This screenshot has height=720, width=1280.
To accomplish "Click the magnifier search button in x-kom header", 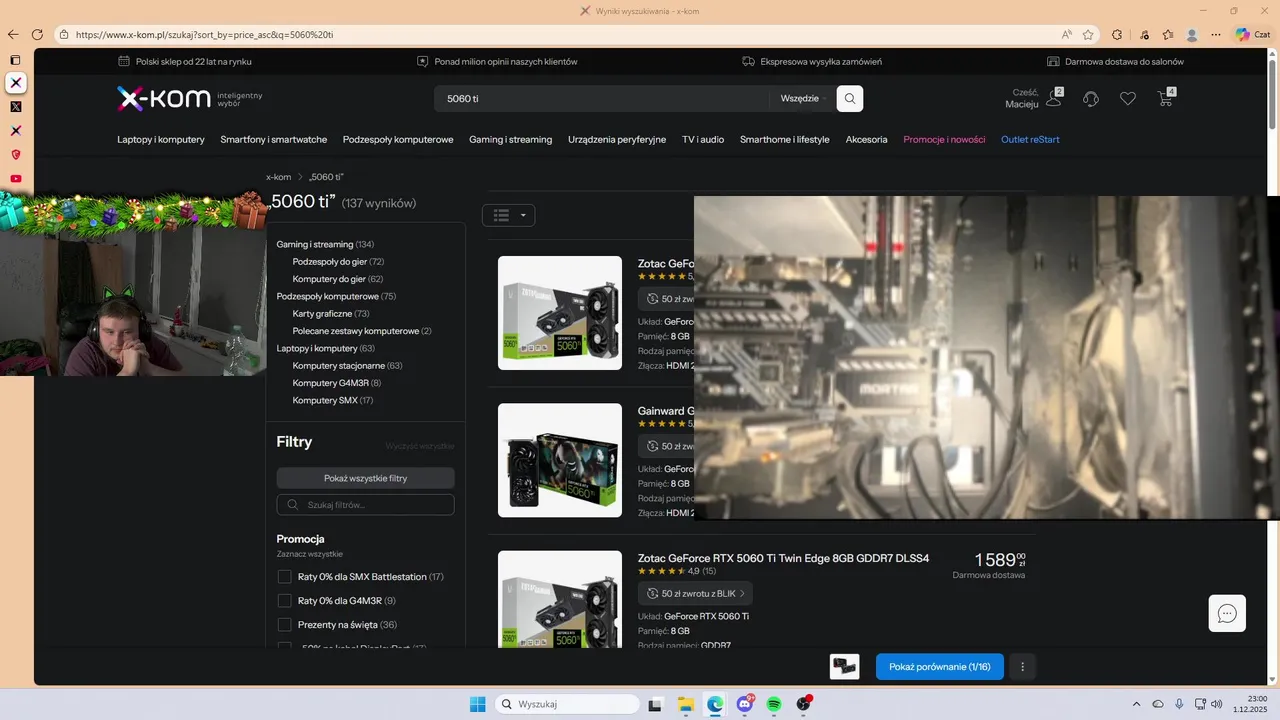I will (850, 99).
